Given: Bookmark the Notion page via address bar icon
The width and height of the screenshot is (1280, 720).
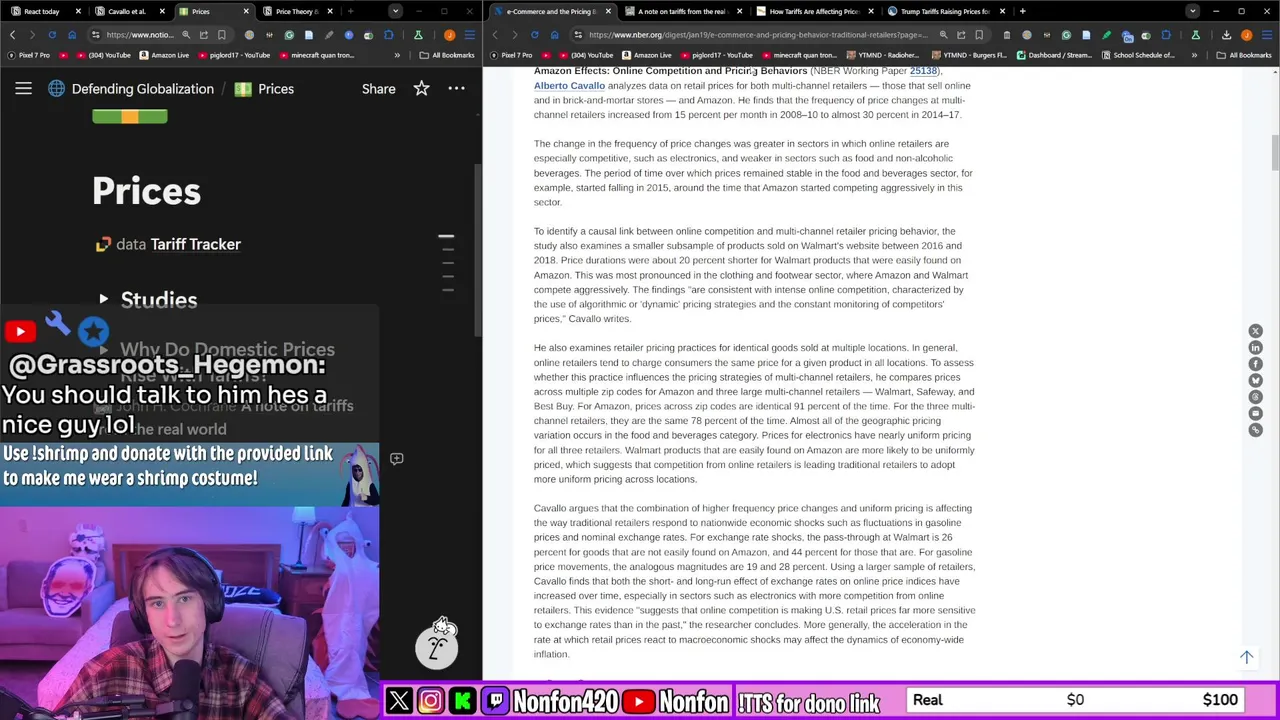Looking at the screenshot, I should (222, 35).
